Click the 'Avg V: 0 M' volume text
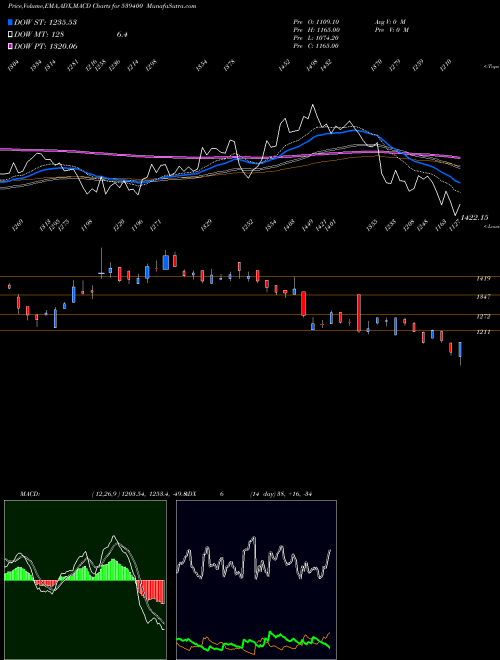500x660 pixels. tap(390, 22)
